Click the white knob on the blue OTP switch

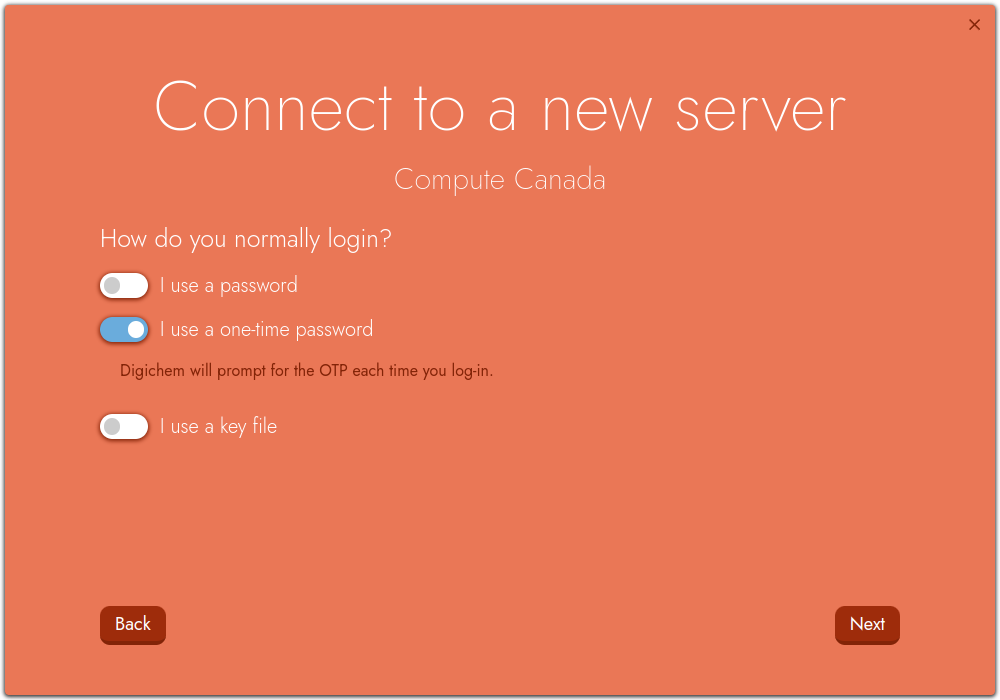pyautogui.click(x=136, y=329)
